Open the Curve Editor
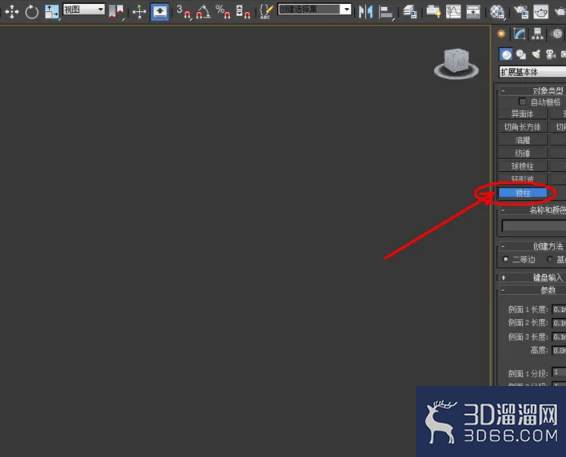 [x=453, y=12]
